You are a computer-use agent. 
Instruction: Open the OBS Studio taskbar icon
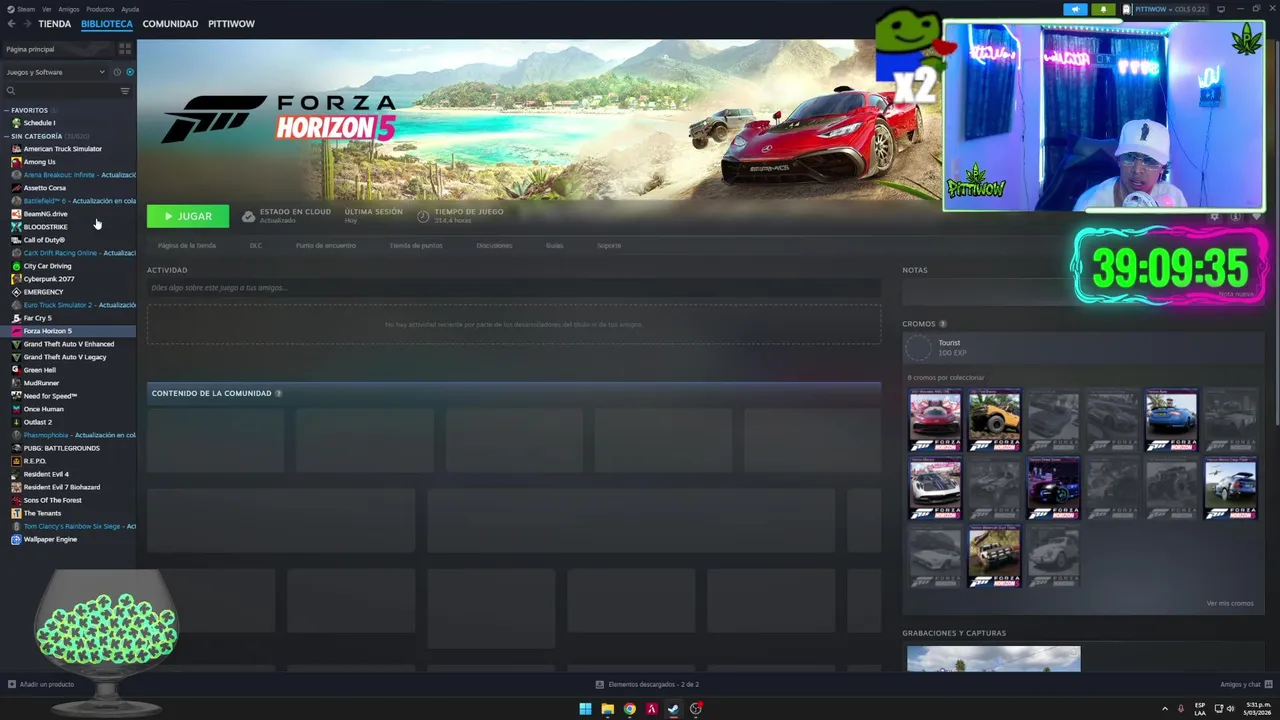click(696, 709)
